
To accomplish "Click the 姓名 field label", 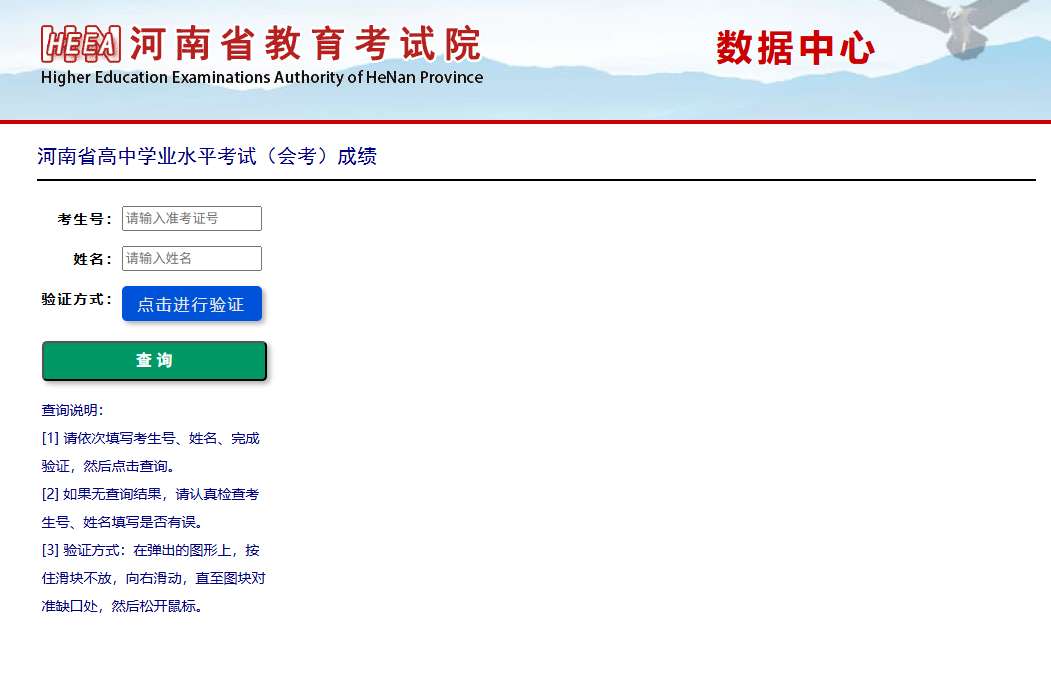I will pyautogui.click(x=91, y=259).
